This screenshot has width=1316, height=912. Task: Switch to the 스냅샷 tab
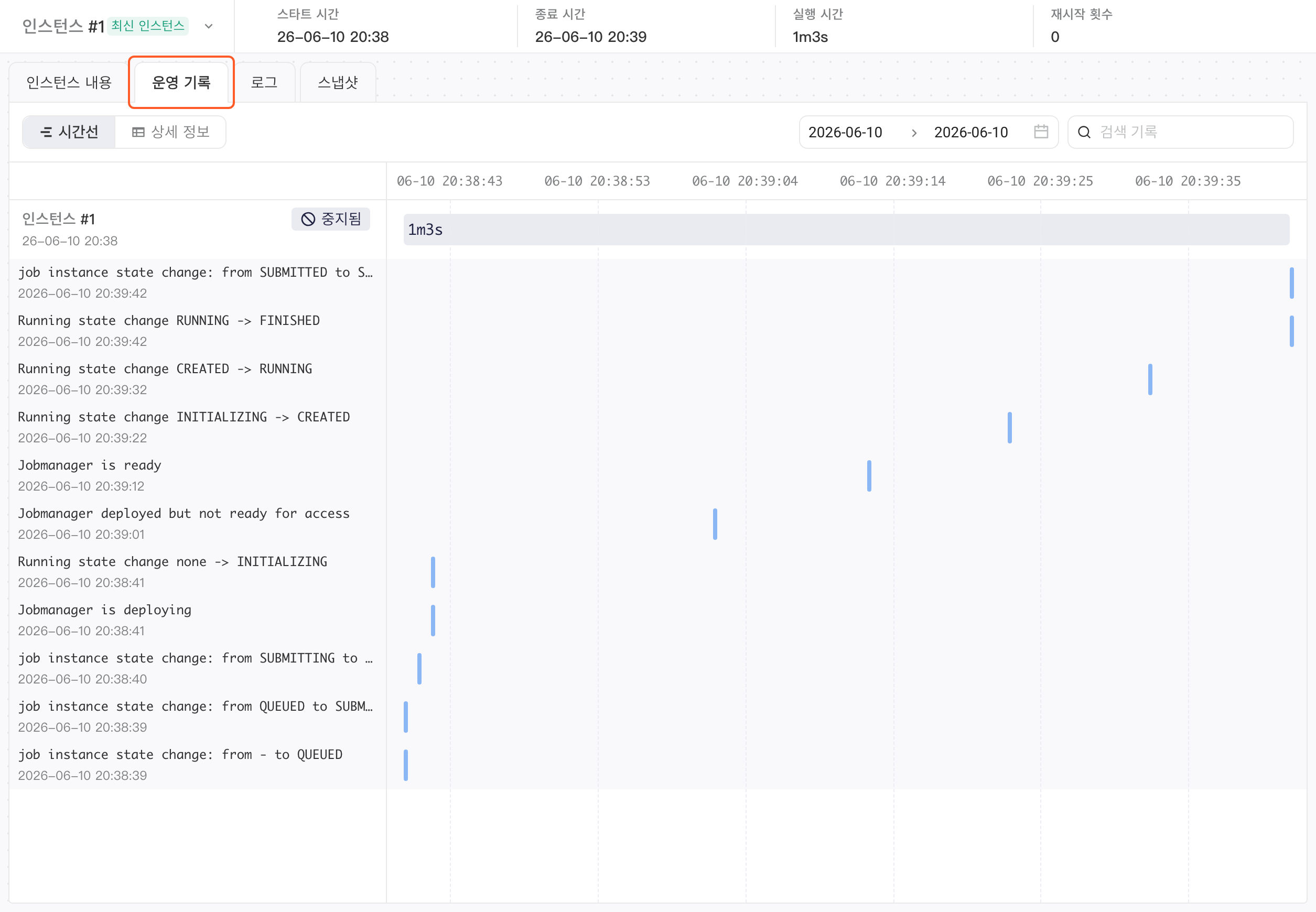coord(338,82)
